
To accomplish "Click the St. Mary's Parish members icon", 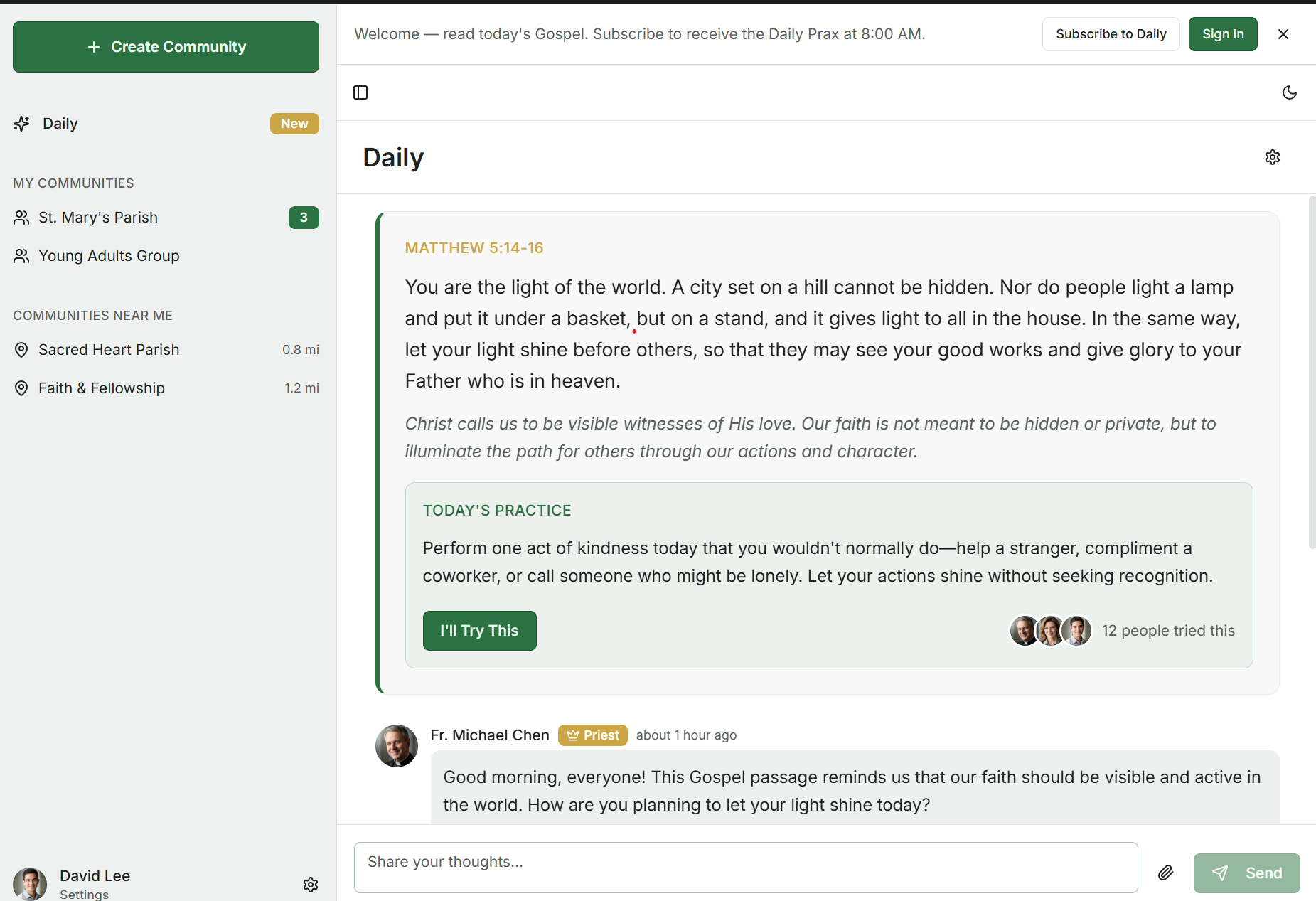I will tap(21, 218).
